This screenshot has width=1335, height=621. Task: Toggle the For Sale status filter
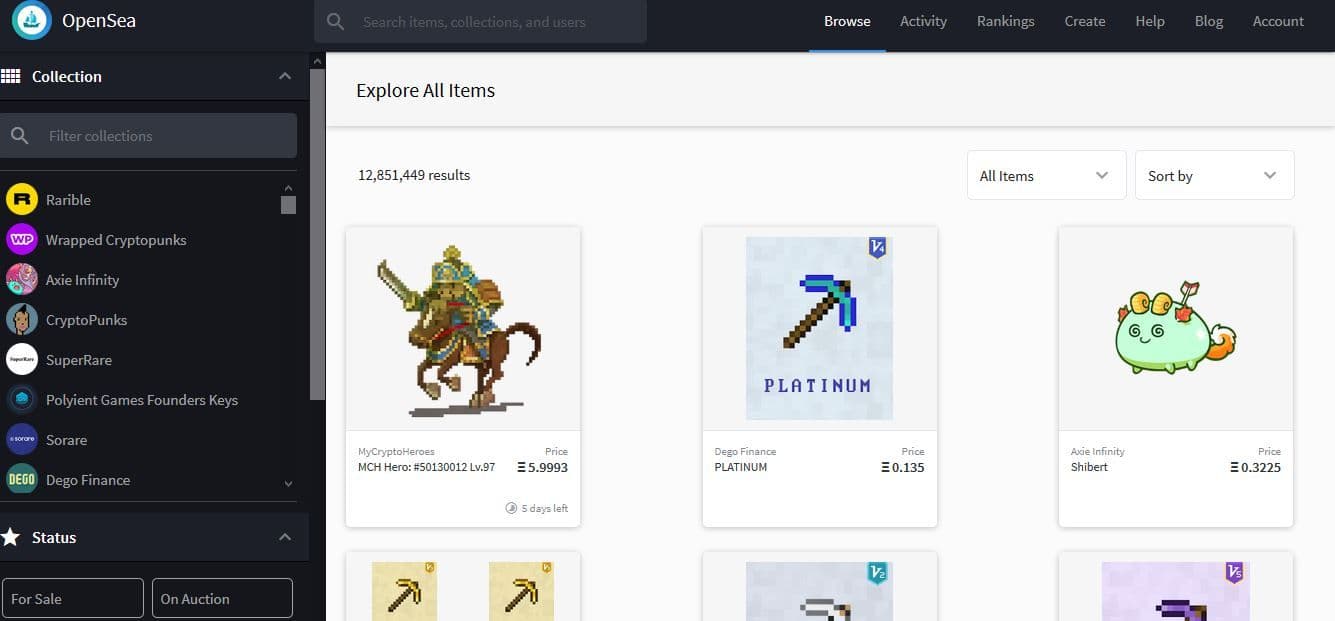click(72, 598)
